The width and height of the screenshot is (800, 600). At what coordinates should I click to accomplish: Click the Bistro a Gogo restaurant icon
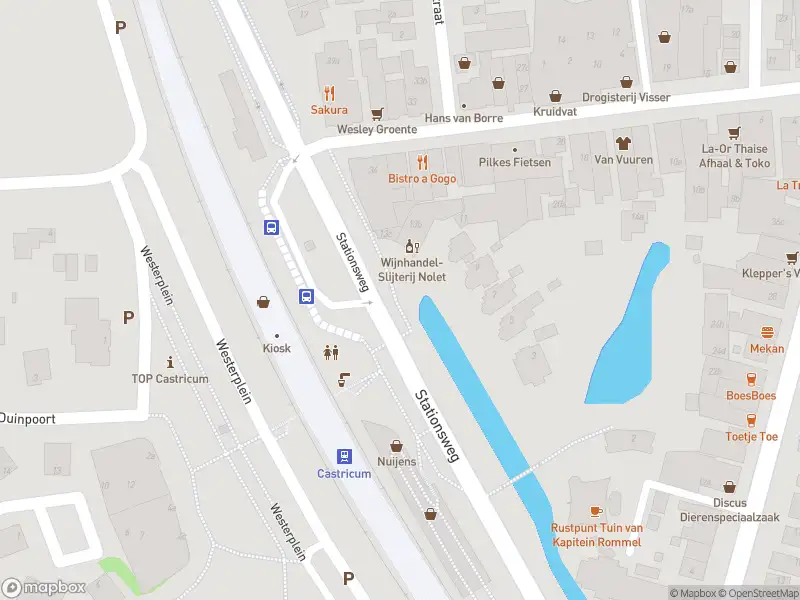pos(422,162)
